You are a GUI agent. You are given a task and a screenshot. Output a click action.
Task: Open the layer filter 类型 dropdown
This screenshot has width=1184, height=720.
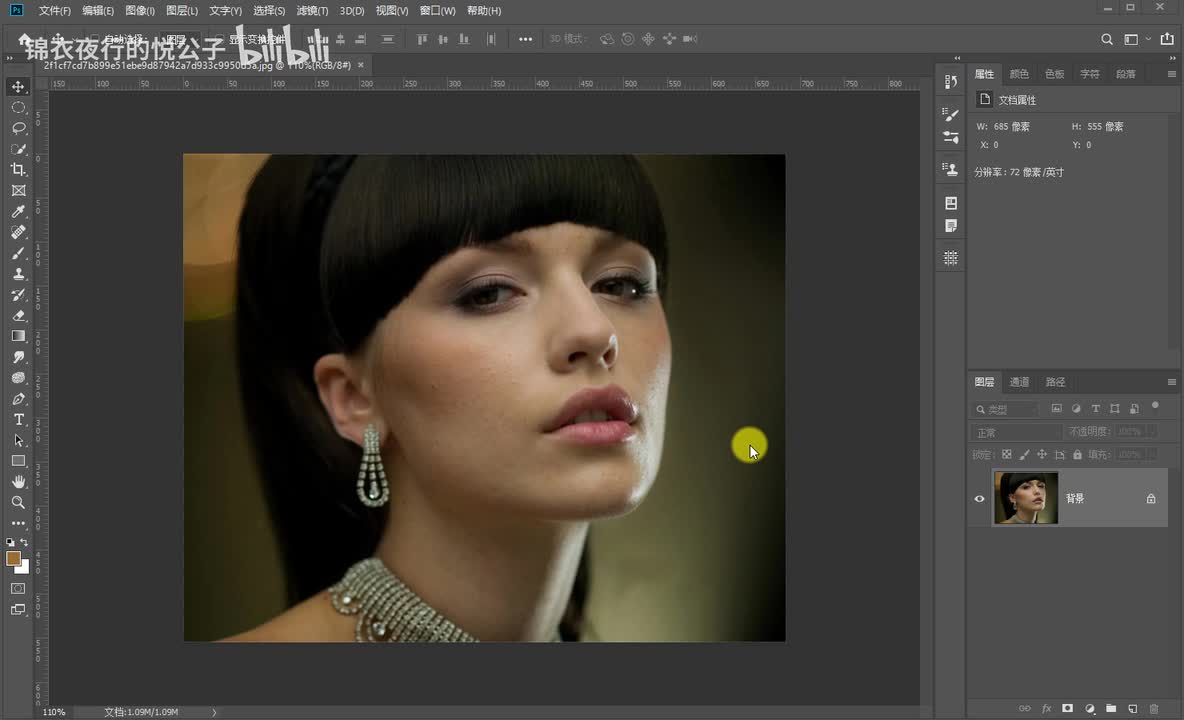(x=1005, y=409)
